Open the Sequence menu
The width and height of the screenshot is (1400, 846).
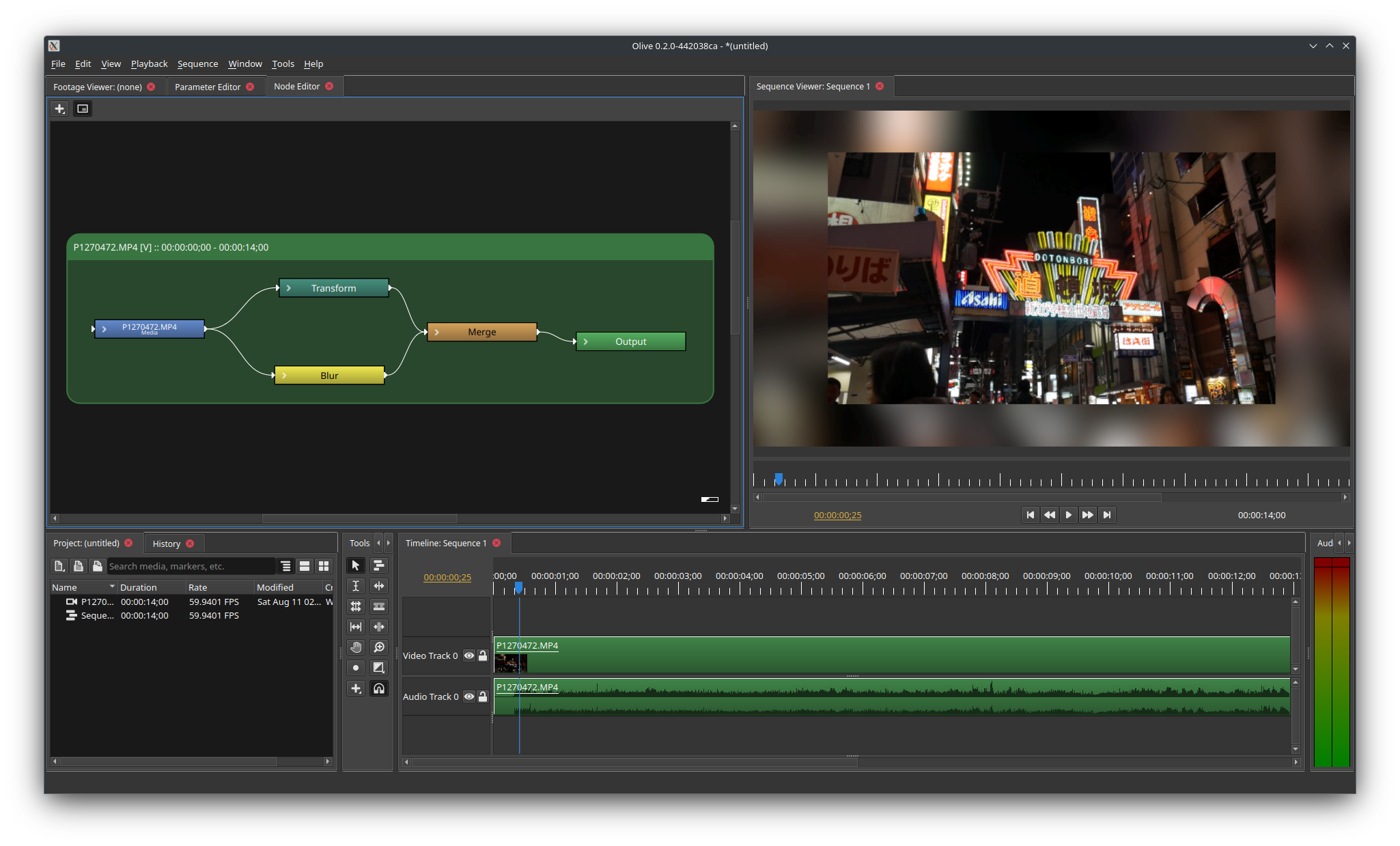pos(196,63)
